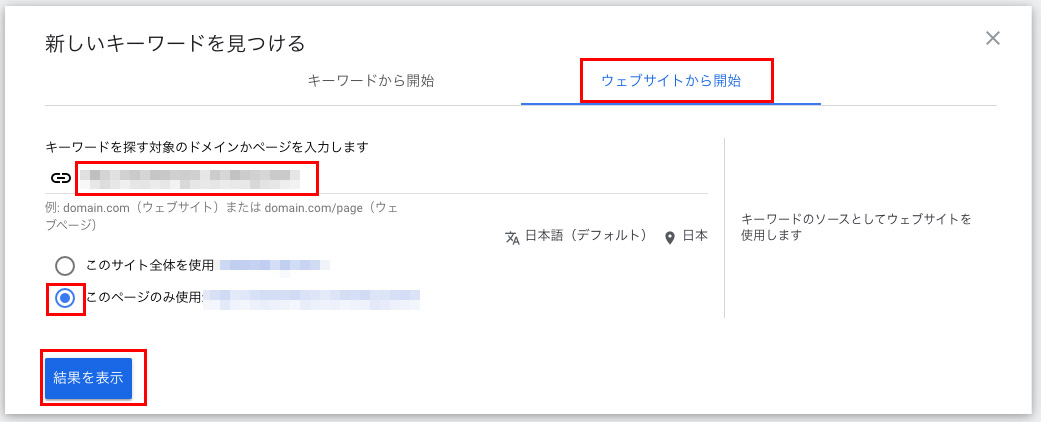Select the このサイト全体を使用 radio button
The width and height of the screenshot is (1041, 422).
[64, 266]
